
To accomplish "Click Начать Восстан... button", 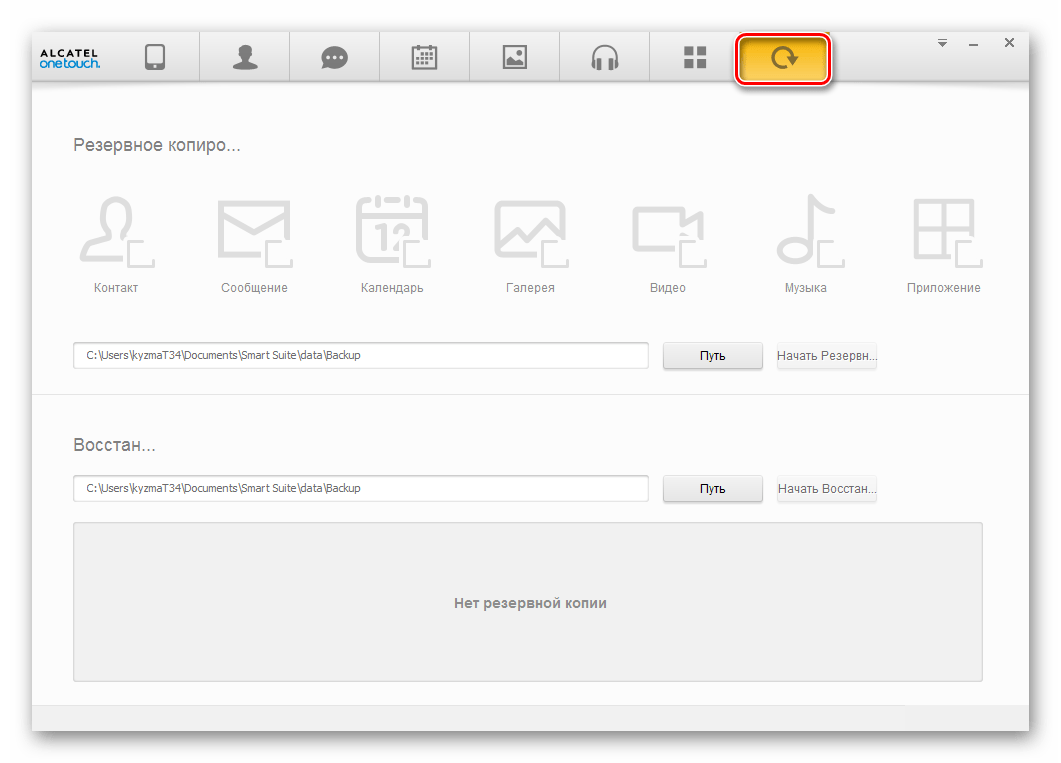I will [x=826, y=489].
